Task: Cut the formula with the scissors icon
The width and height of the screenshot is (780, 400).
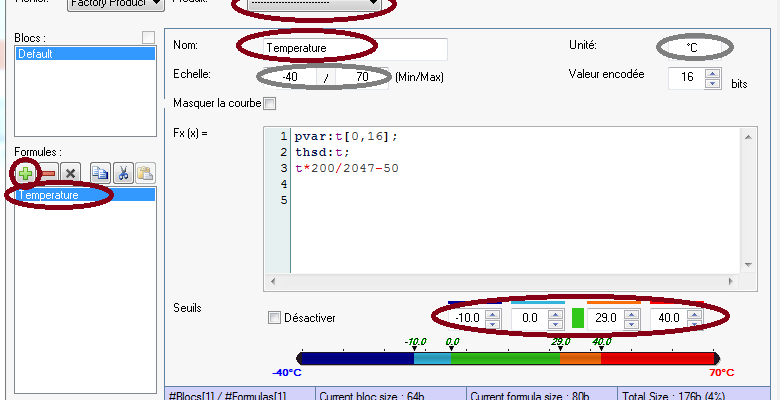Action: [x=123, y=173]
